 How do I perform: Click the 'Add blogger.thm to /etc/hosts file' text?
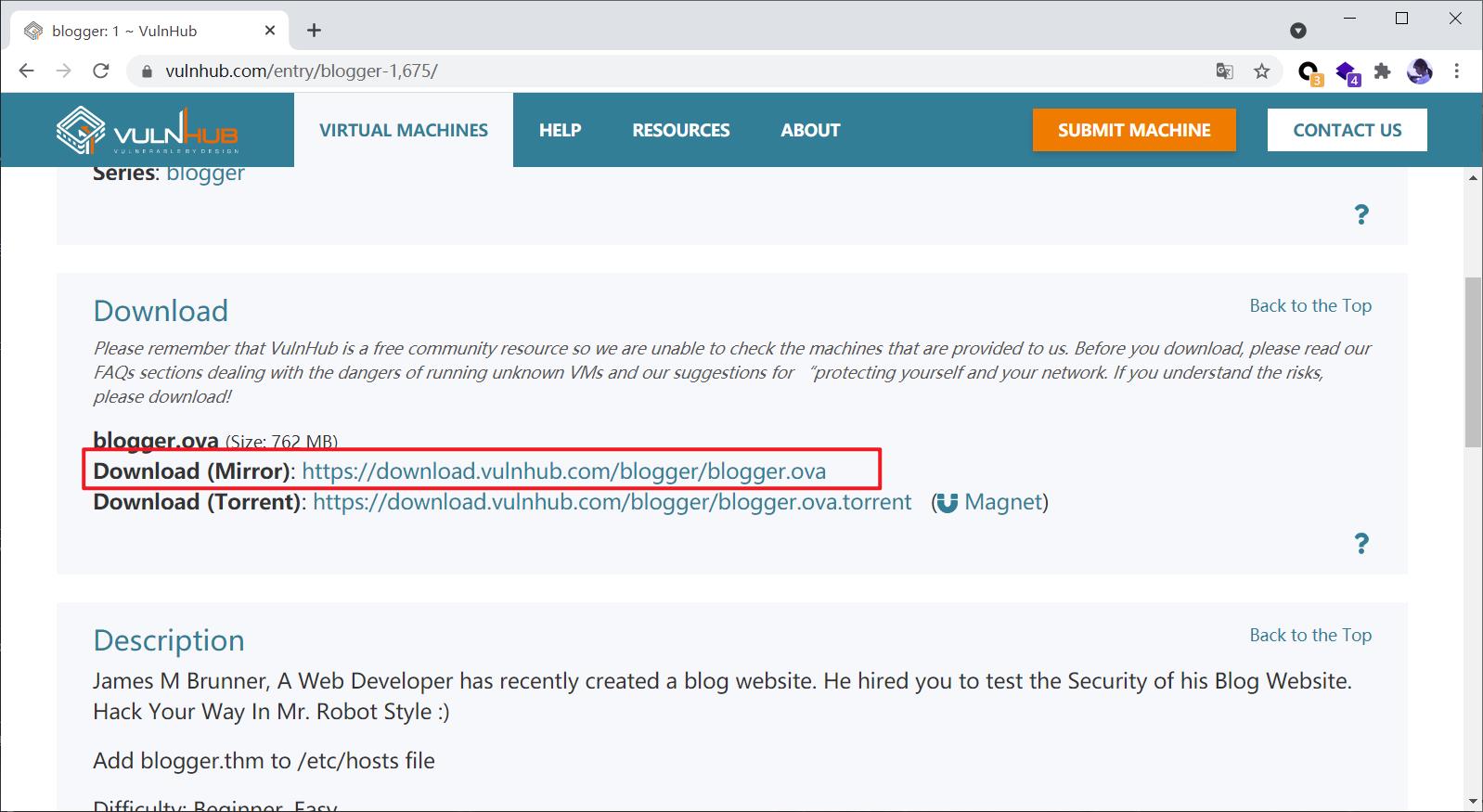point(264,761)
